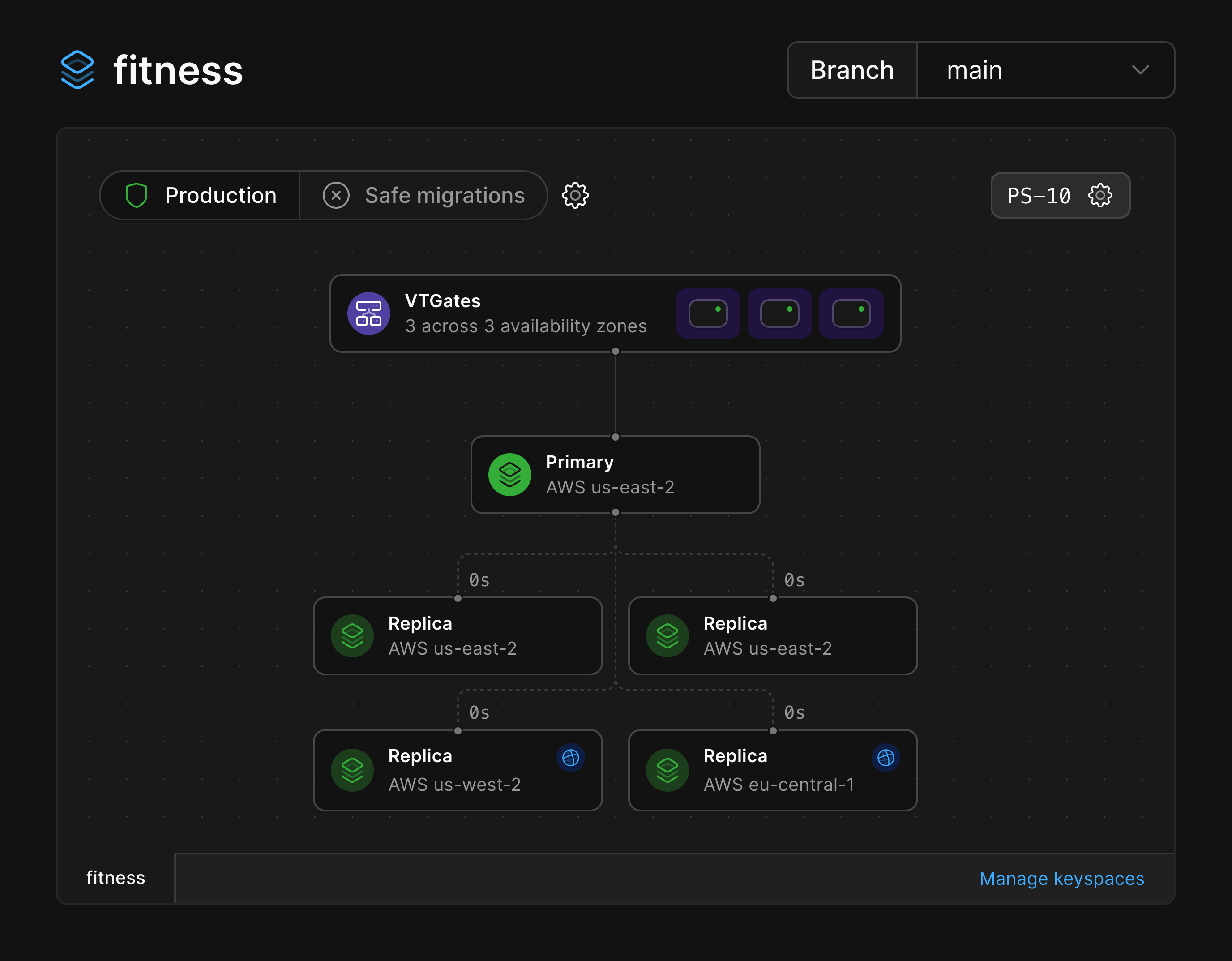Click the PlanetScale stacked-layers logo
Viewport: 1232px width, 961px height.
point(77,70)
